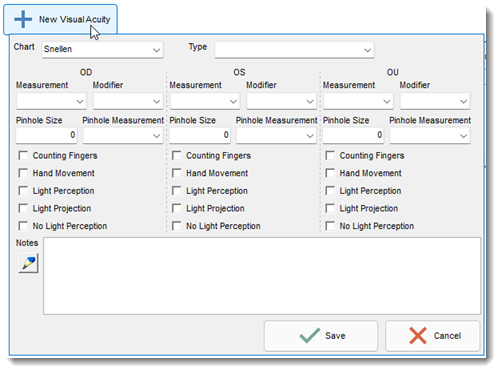Click the blue plus New Visual Acuity icon
This screenshot has height=373, width=501.
(23, 19)
